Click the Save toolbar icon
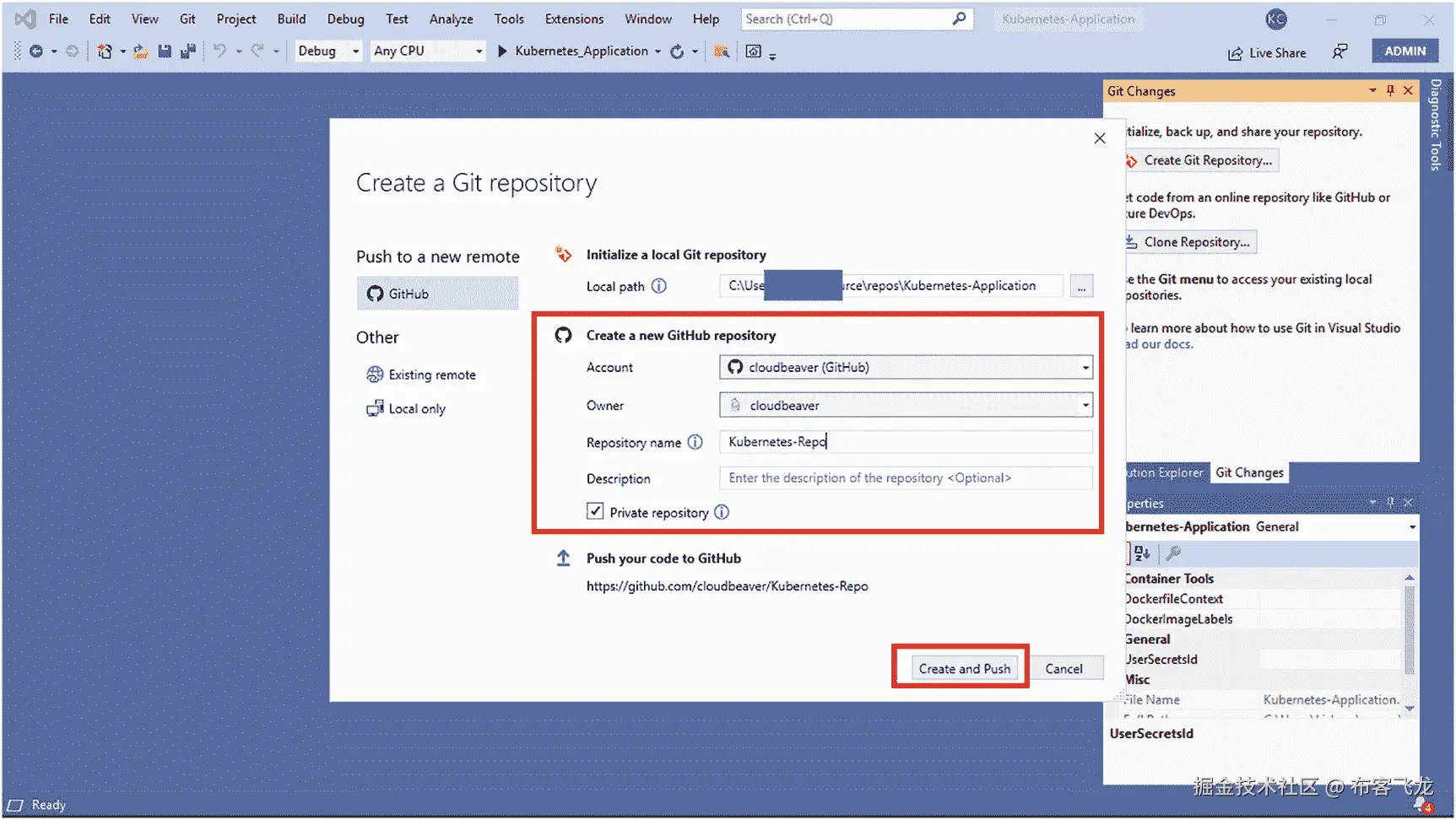The image size is (1456, 820). tap(165, 51)
